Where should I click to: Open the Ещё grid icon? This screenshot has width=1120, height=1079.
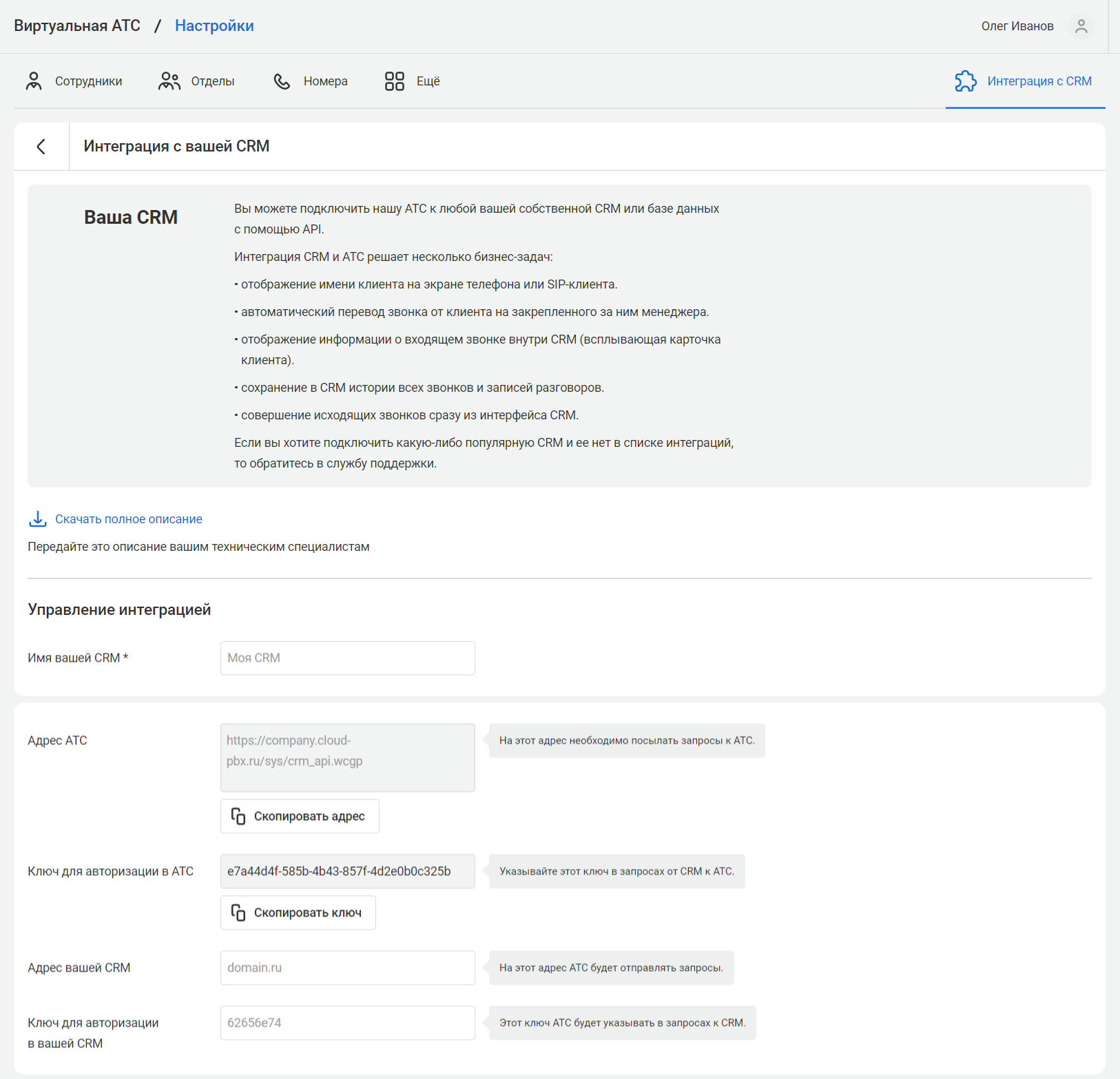point(394,81)
